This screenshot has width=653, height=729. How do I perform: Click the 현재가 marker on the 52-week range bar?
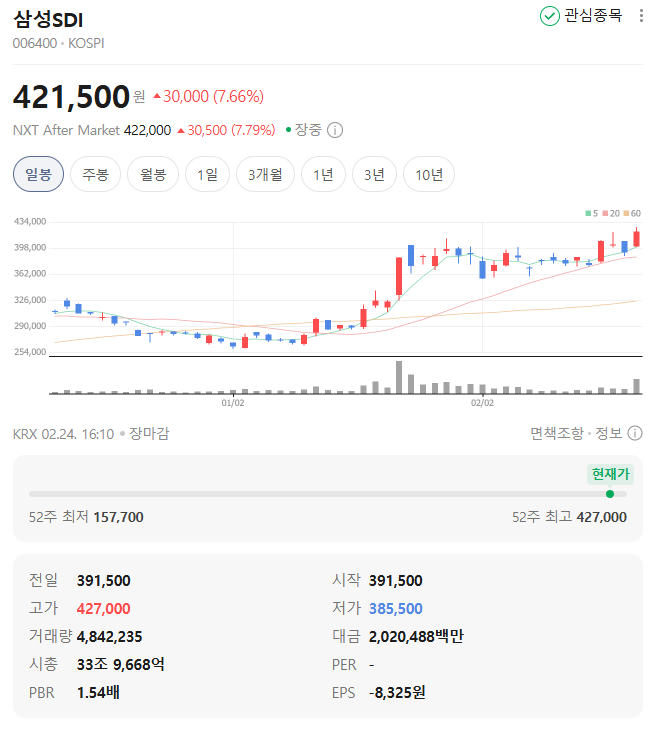click(610, 494)
